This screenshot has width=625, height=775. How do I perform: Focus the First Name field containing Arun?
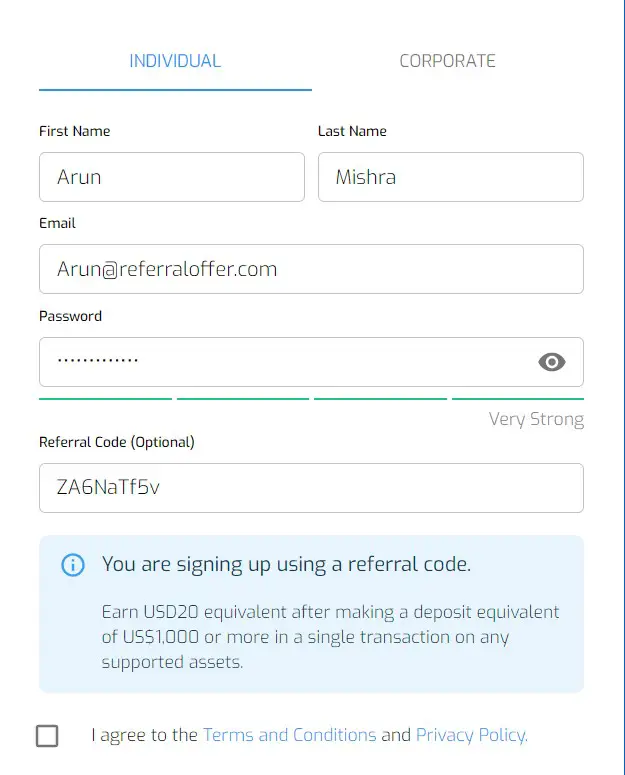tap(172, 177)
